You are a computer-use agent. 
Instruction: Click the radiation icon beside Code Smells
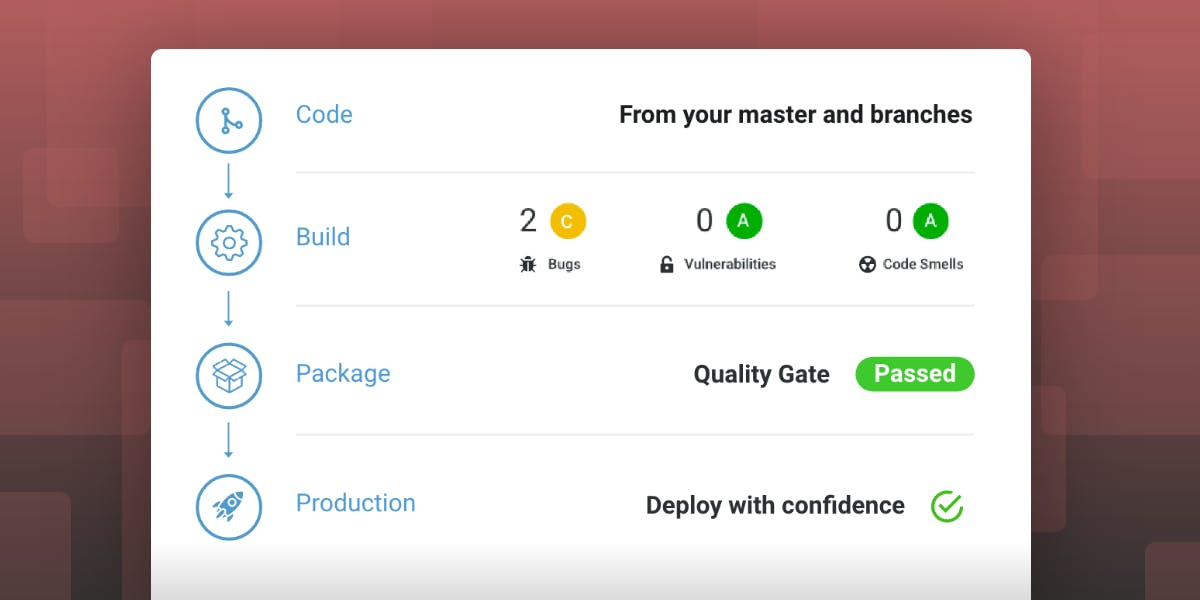click(867, 265)
